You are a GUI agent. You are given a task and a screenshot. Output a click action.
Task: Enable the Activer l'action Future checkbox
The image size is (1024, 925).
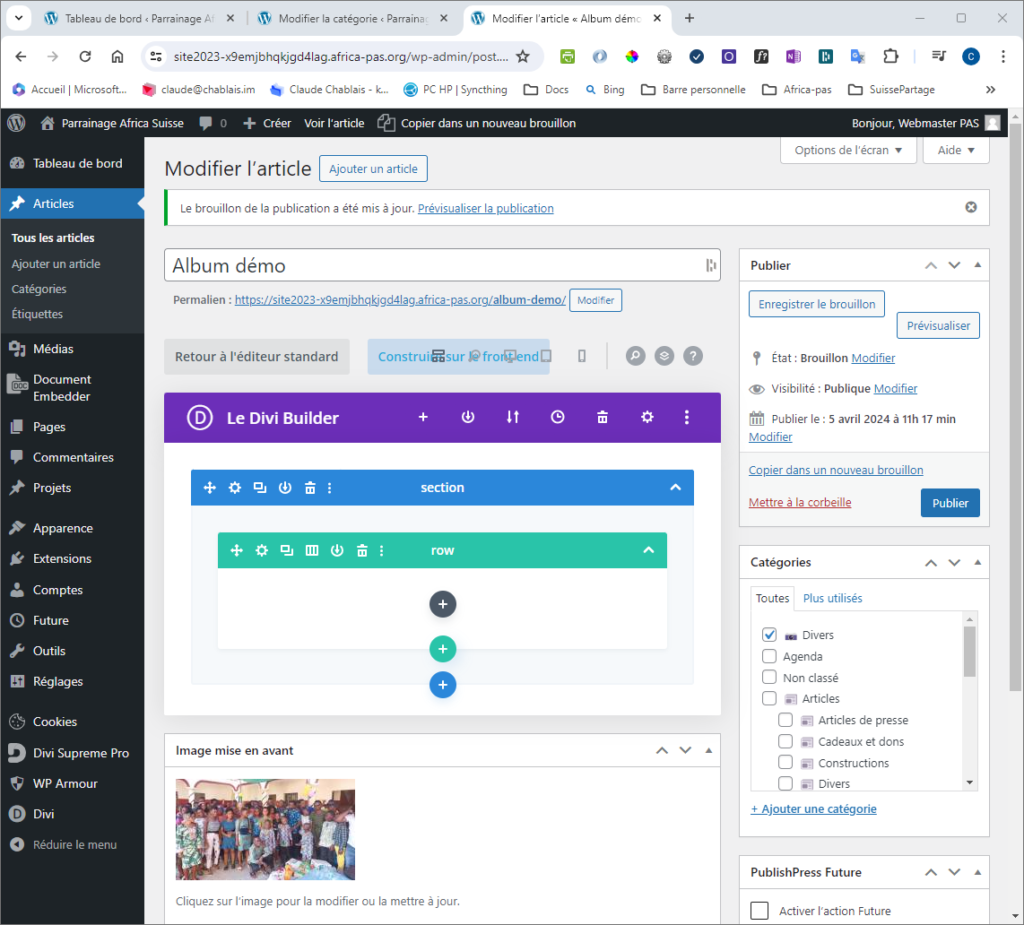(760, 910)
